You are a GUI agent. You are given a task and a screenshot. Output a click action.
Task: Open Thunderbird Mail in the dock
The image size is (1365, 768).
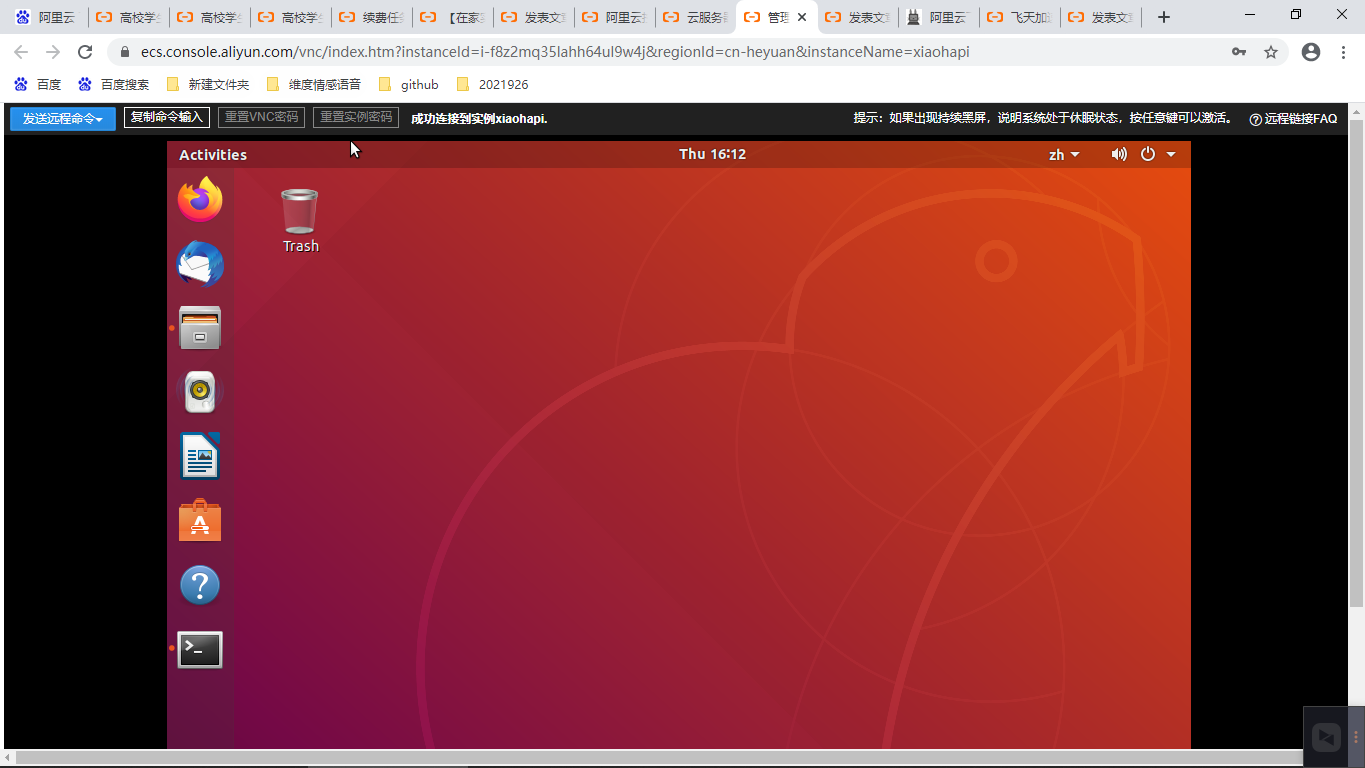200,264
